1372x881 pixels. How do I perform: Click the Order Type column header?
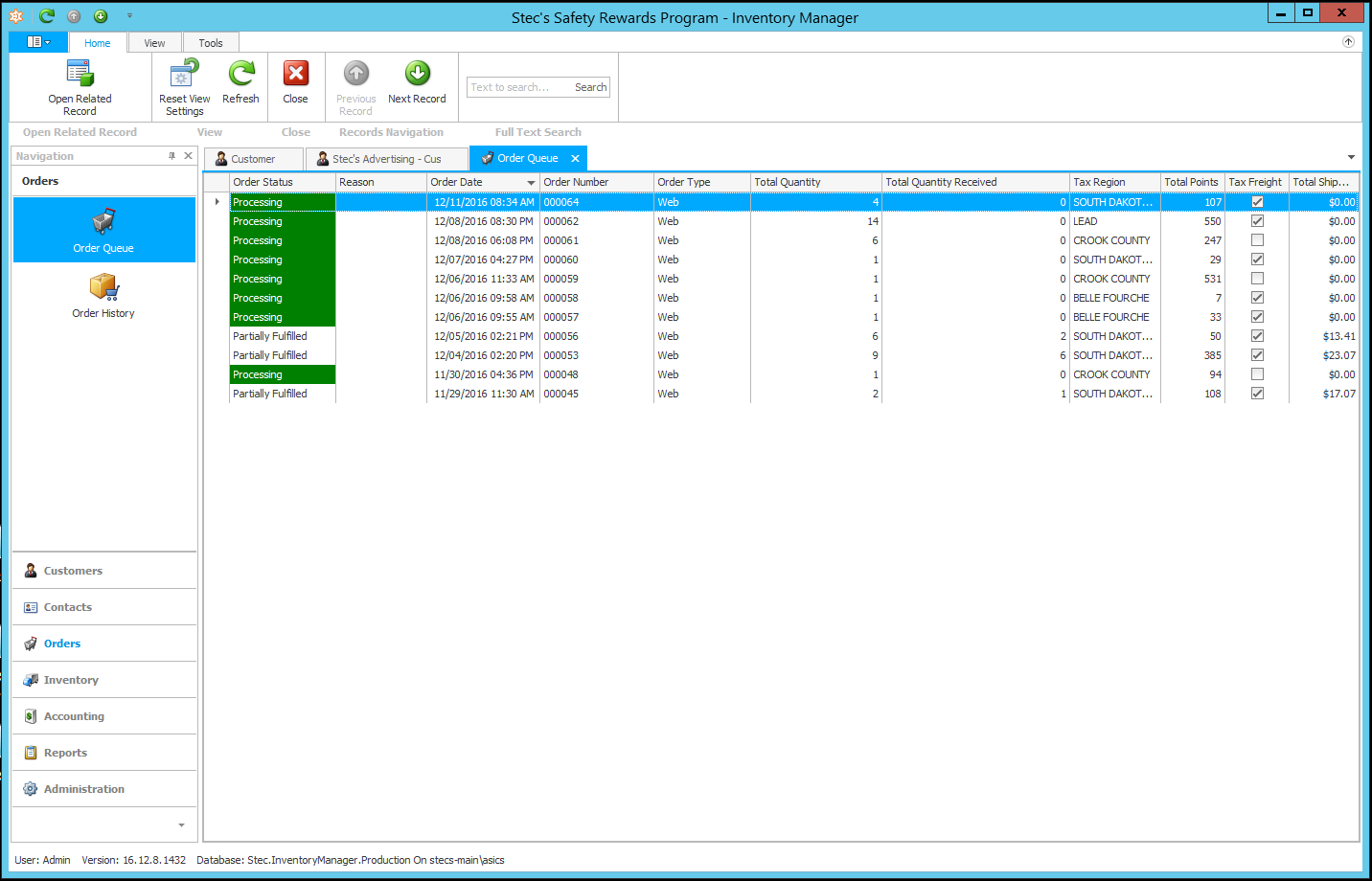point(702,182)
